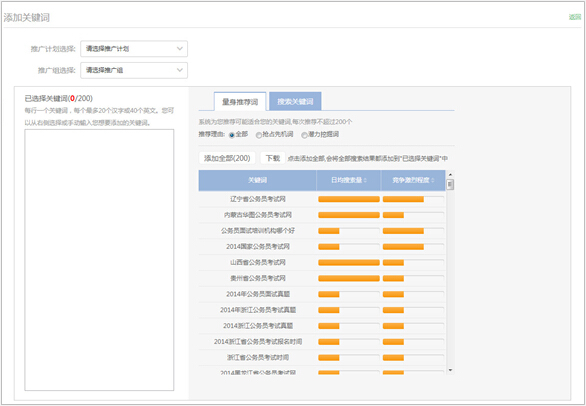586x406 pixels.
Task: Select the 潜力挖掘词 radio button
Action: [x=304, y=135]
